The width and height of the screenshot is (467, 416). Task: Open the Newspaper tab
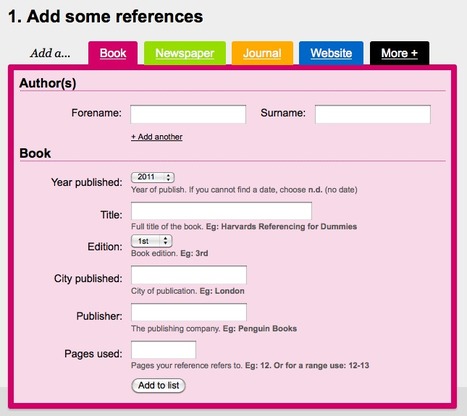pyautogui.click(x=185, y=53)
